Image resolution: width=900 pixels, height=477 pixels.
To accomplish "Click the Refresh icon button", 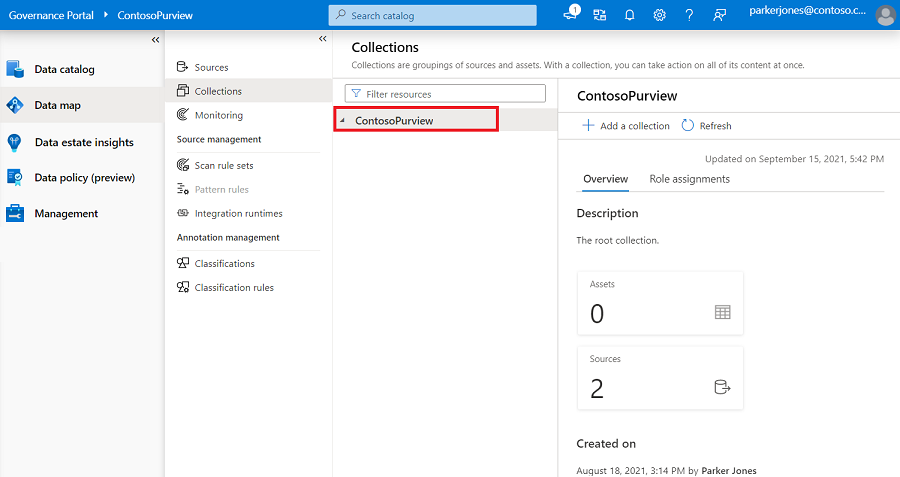I will [x=688, y=126].
